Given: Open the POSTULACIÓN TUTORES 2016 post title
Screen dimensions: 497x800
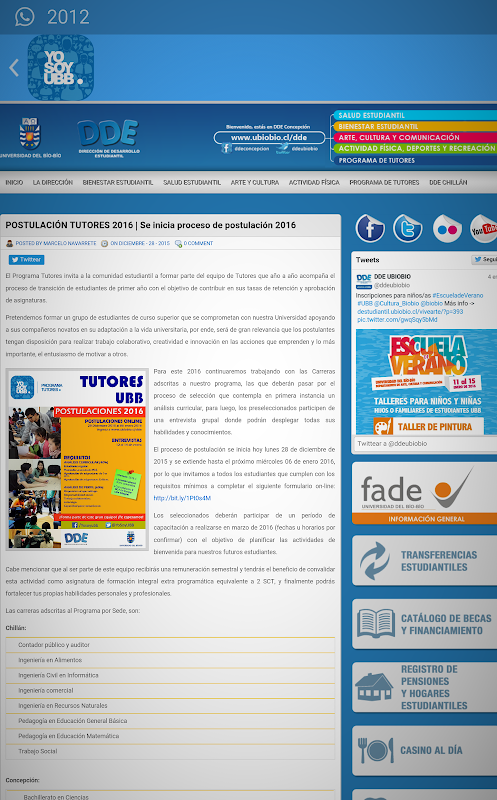Looking at the screenshot, I should (x=151, y=225).
